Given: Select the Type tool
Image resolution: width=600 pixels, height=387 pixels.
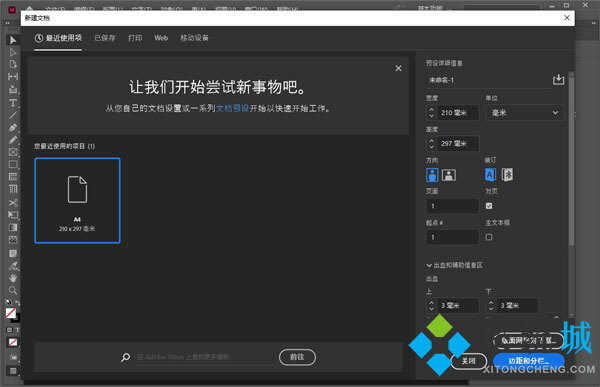Looking at the screenshot, I should (x=13, y=103).
